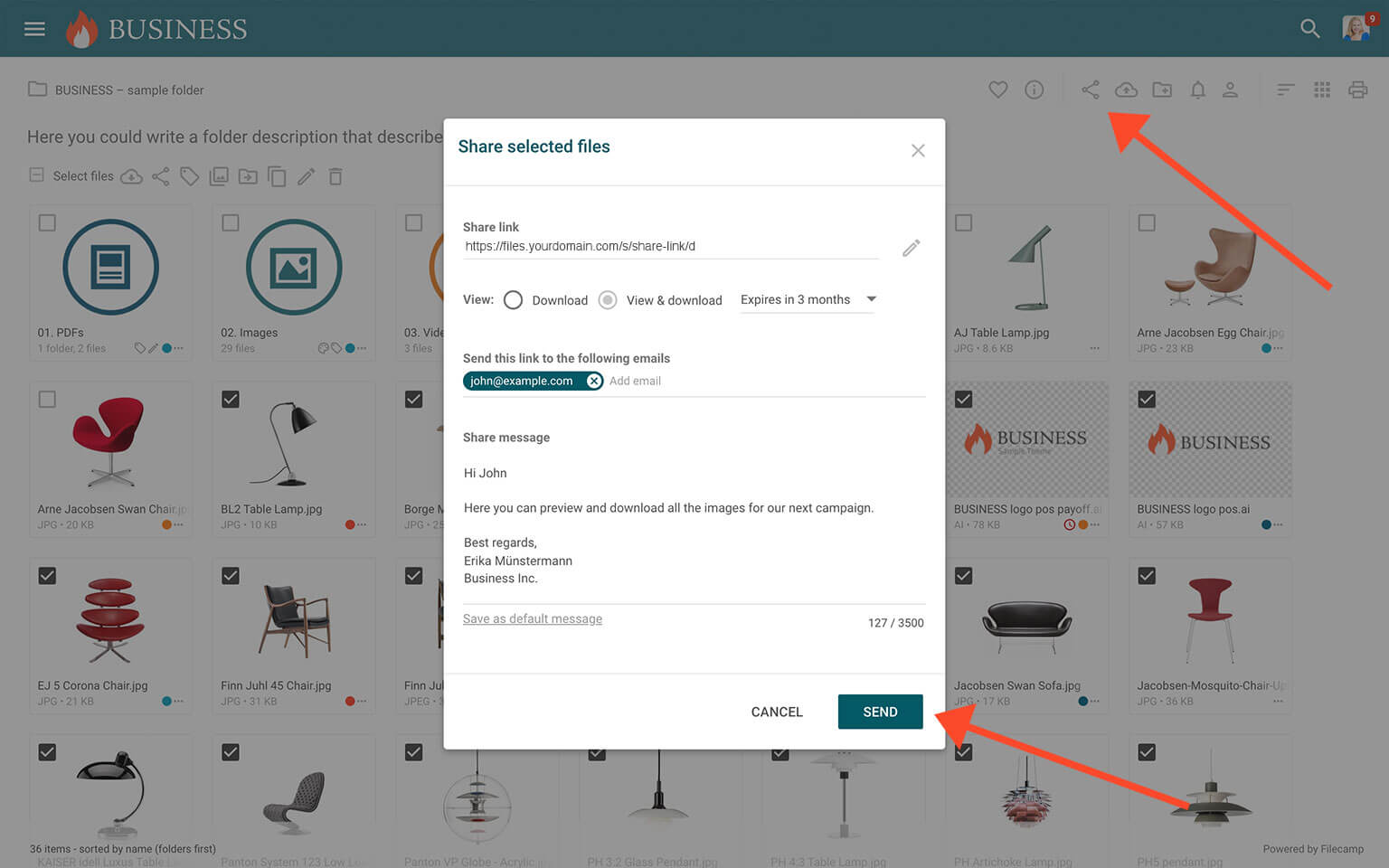Add folder to favorites with heart icon
Image resolution: width=1389 pixels, height=868 pixels.
[997, 90]
